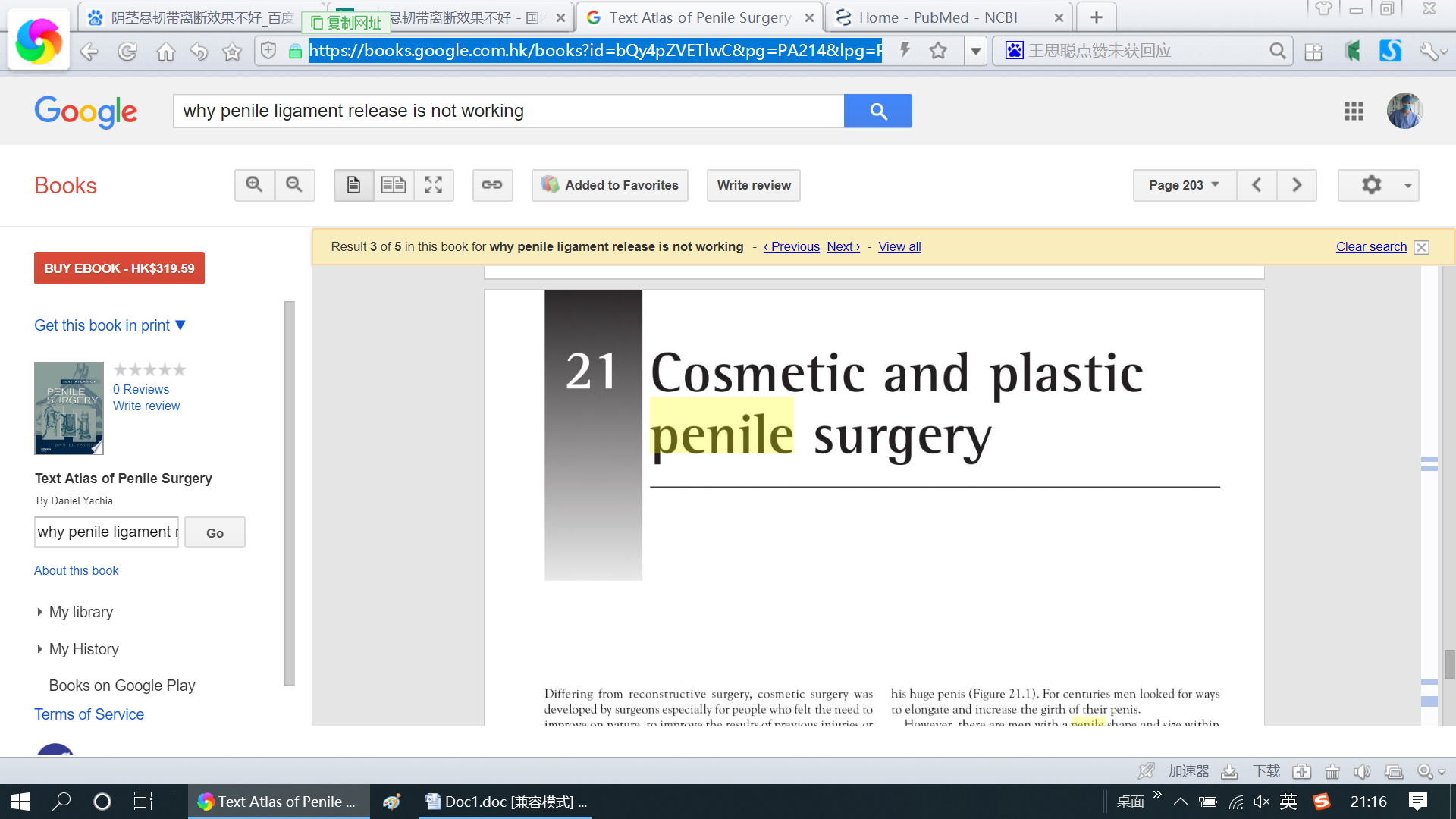Zoom out on the book page
The image size is (1456, 819).
click(294, 185)
